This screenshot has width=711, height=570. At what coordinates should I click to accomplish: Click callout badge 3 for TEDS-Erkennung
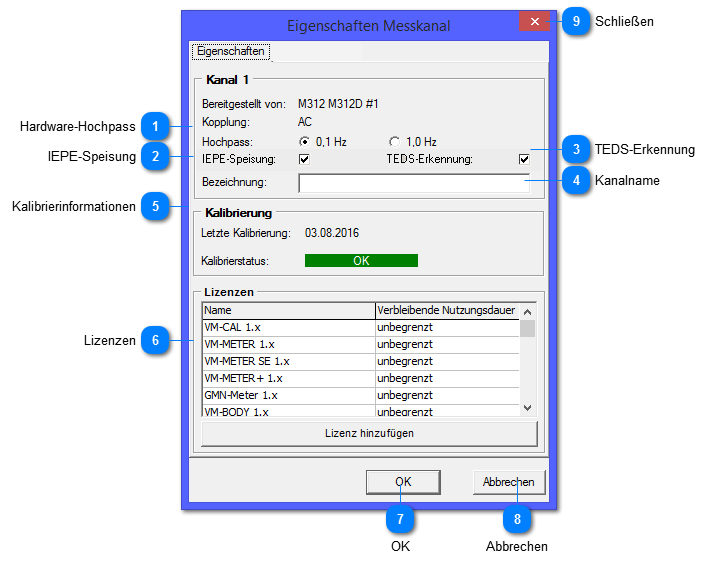click(574, 149)
